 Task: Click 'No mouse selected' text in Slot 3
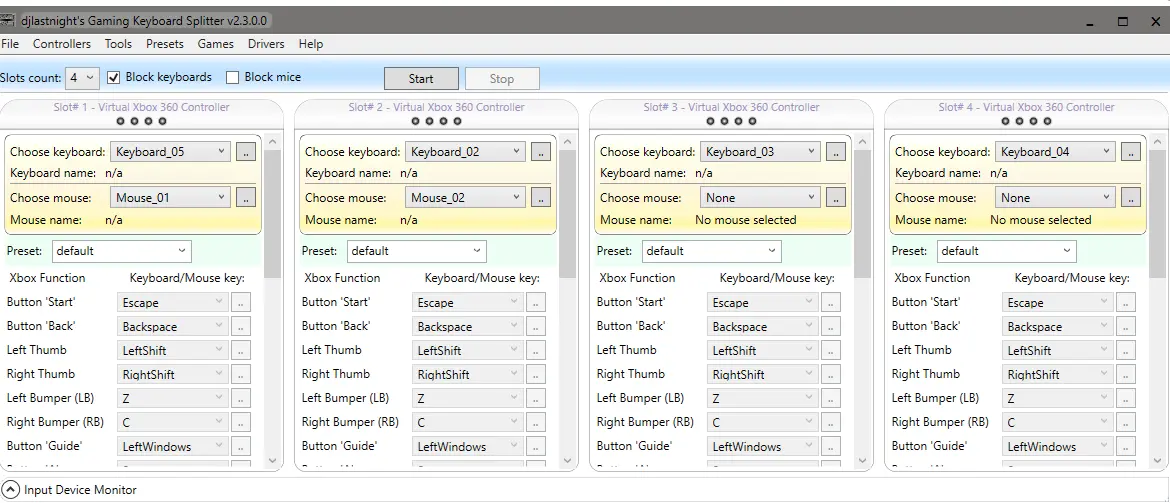click(745, 220)
